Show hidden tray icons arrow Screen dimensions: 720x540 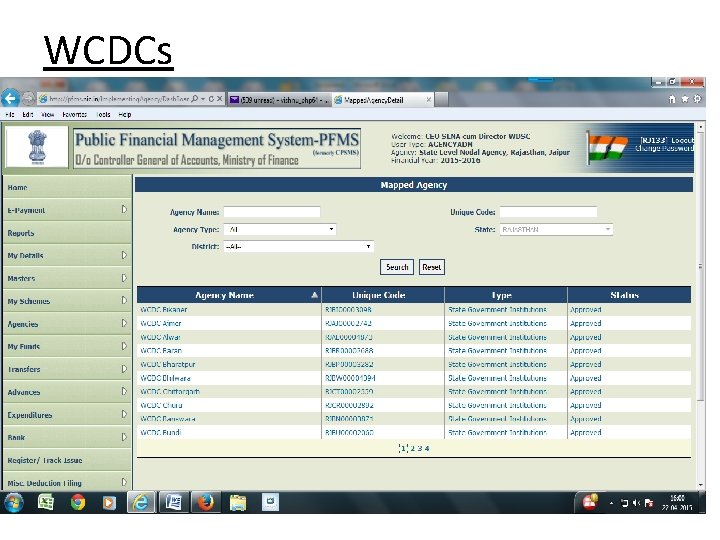(611, 504)
